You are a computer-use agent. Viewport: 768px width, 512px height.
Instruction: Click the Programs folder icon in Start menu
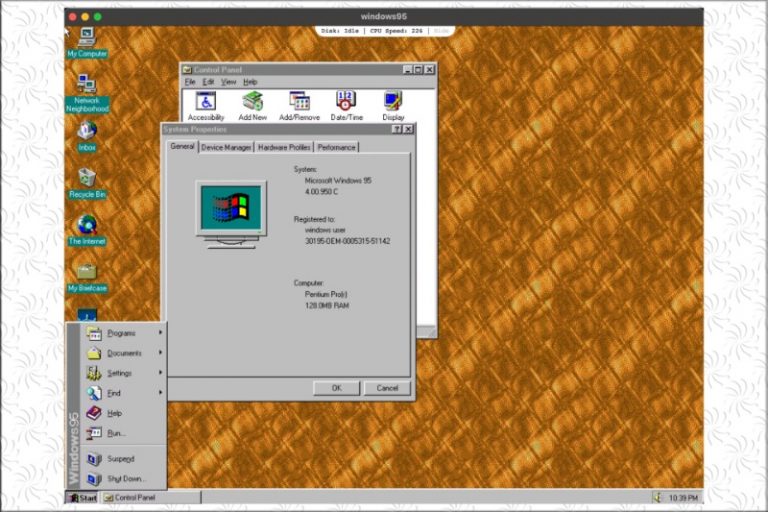point(94,333)
